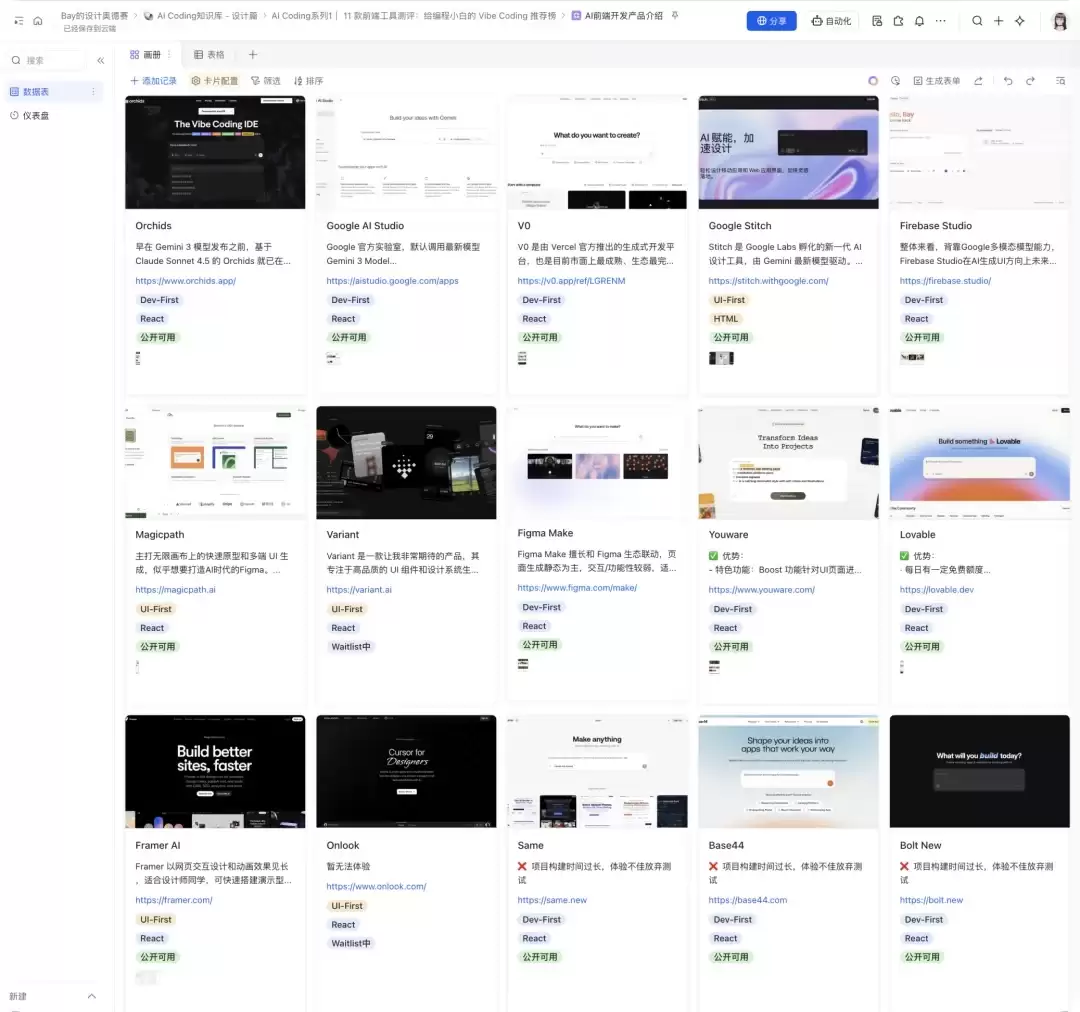Viewport: 1080px width, 1012px height.
Task: Open the Lovable card cover thumbnail
Action: tap(979, 462)
